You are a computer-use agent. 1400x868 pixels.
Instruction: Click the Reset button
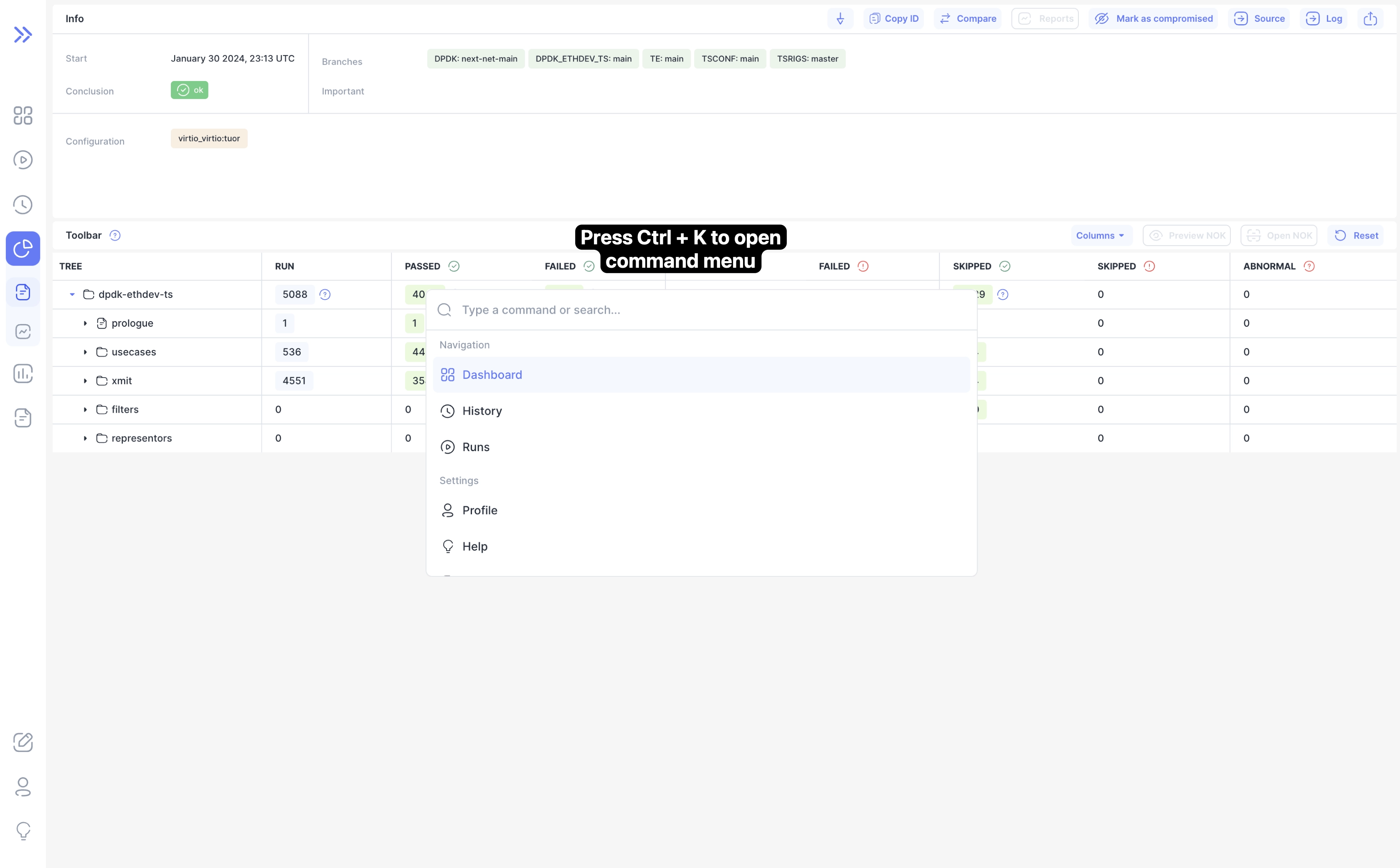pyautogui.click(x=1356, y=235)
